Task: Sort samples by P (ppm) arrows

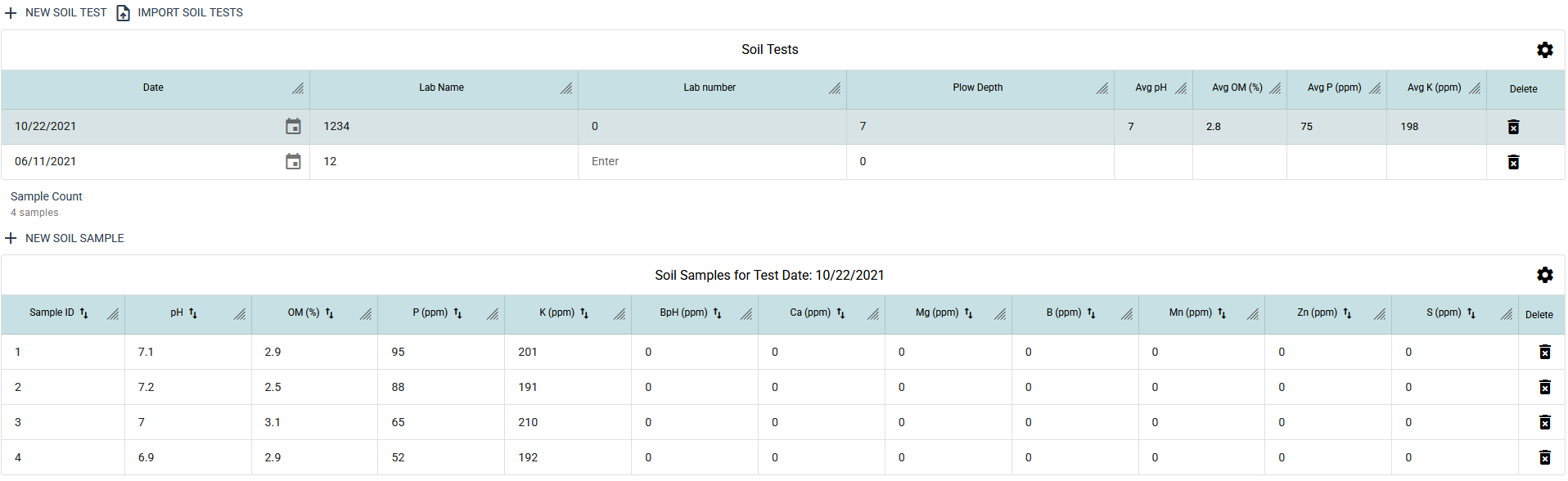Action: click(457, 313)
